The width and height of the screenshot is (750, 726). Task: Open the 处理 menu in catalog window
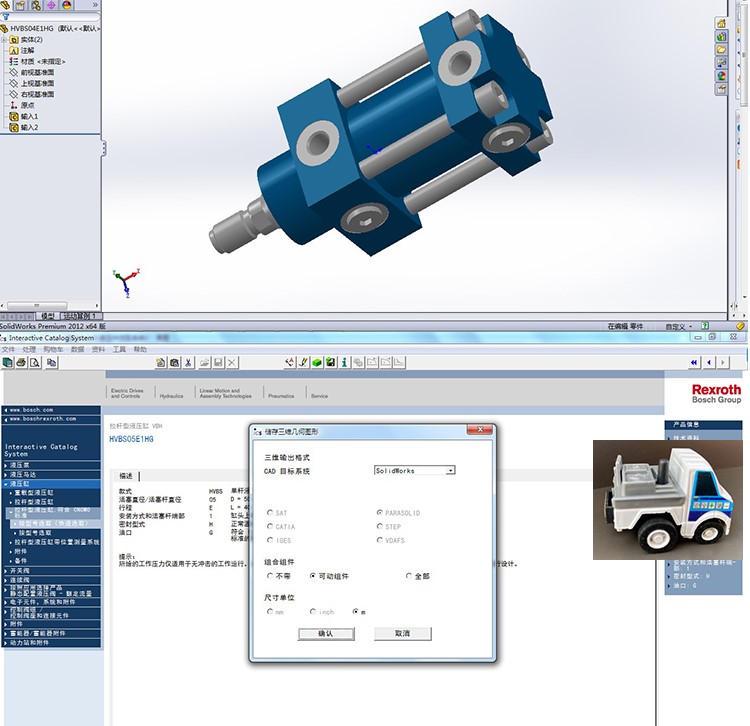coord(29,350)
